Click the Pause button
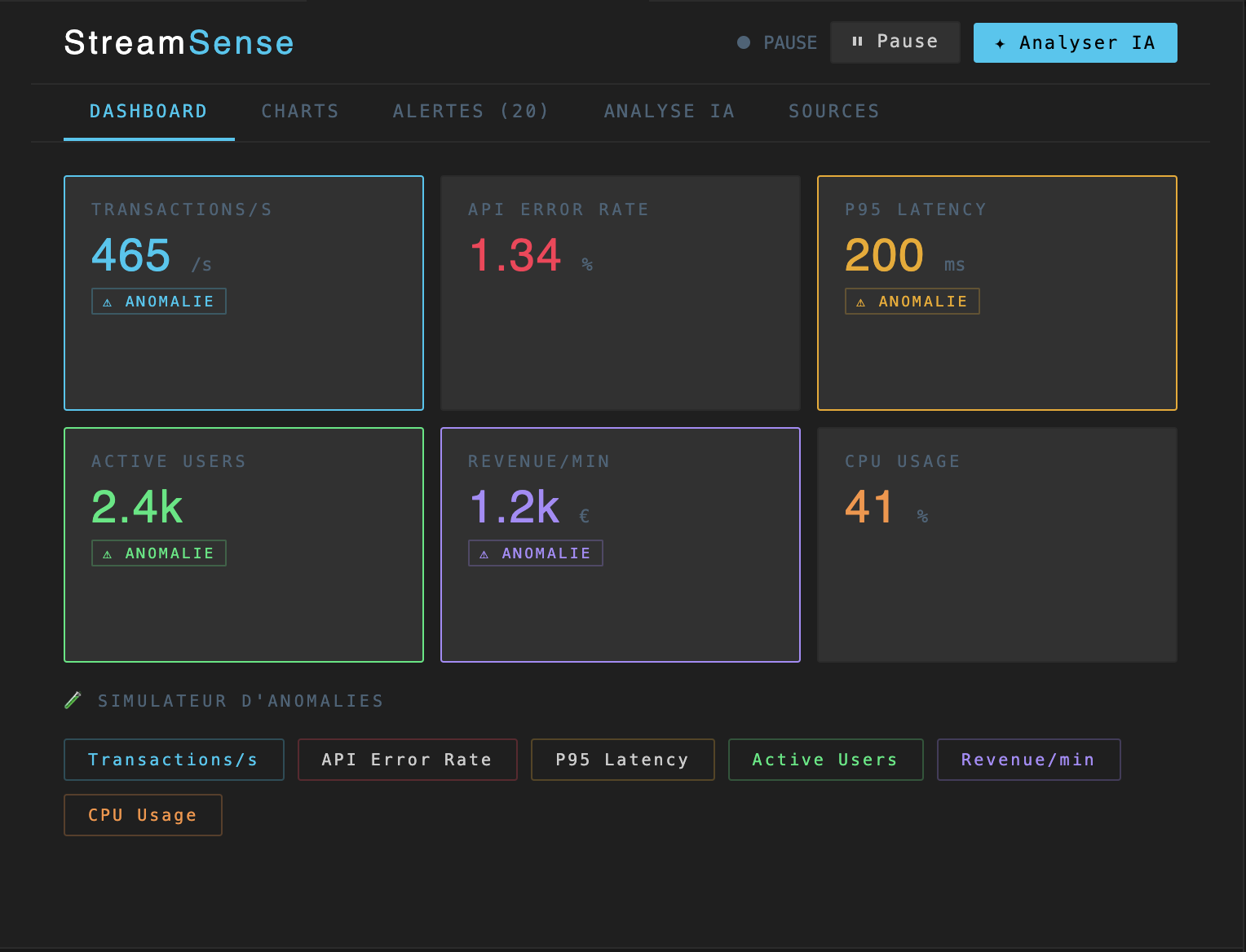This screenshot has height=952, width=1246. point(895,42)
